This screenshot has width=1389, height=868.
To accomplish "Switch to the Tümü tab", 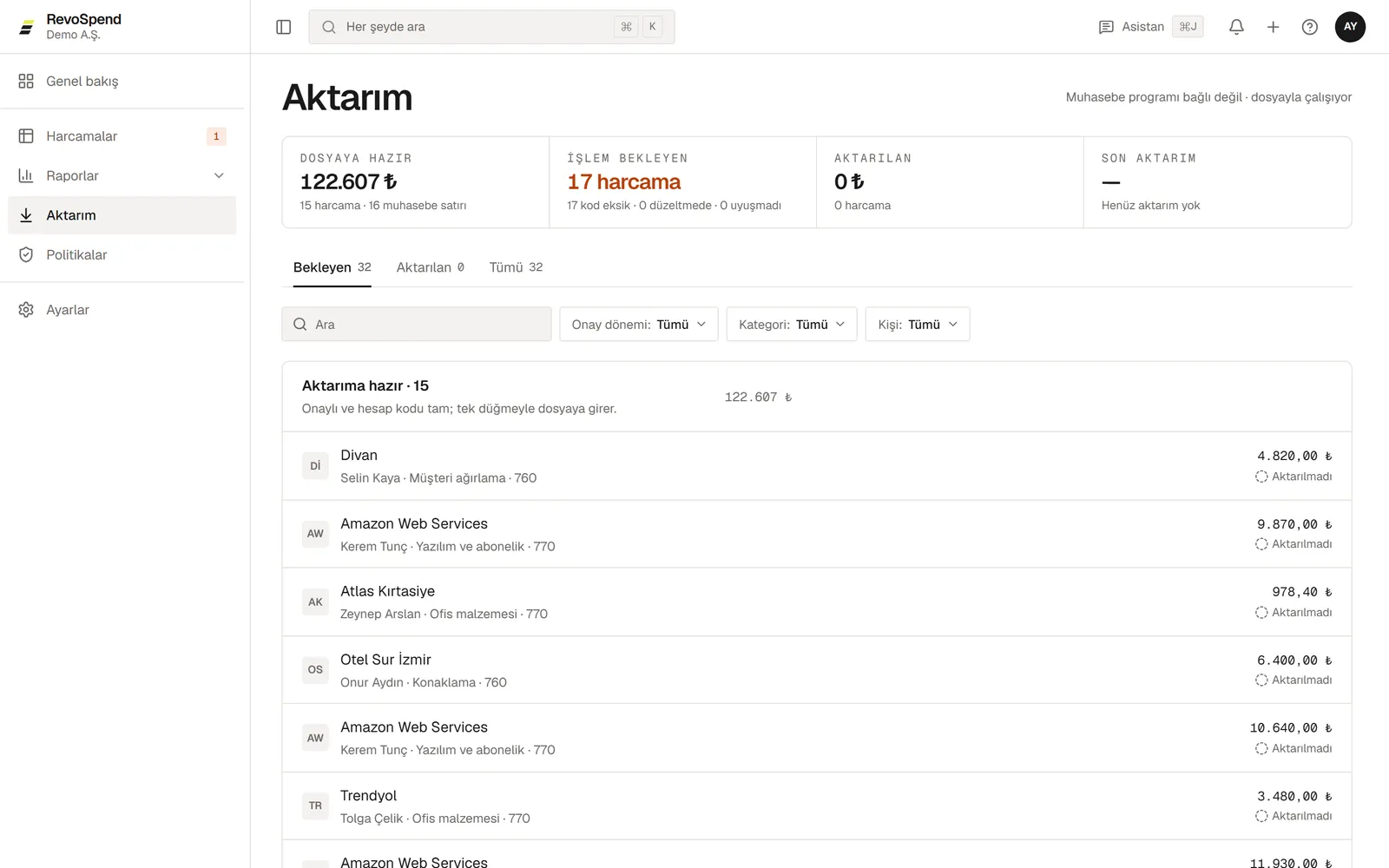I will [516, 267].
